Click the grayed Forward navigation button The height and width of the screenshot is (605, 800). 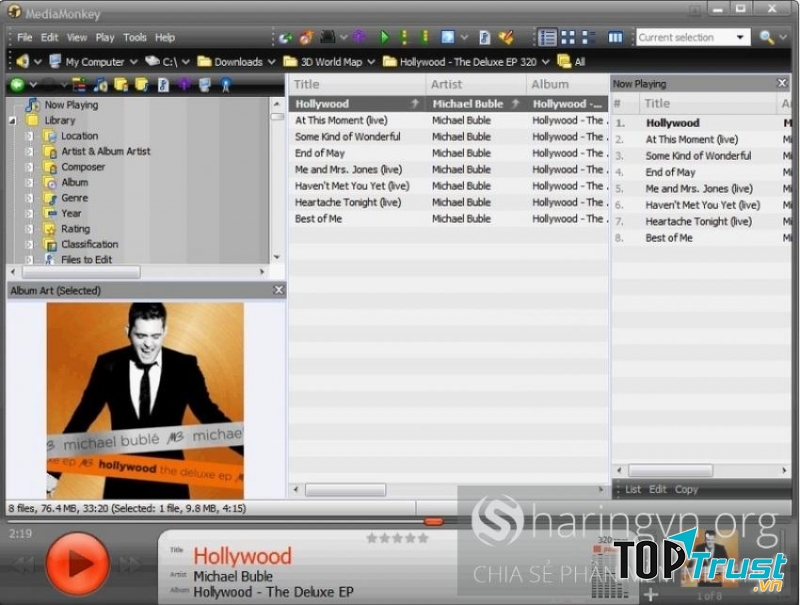coord(48,85)
